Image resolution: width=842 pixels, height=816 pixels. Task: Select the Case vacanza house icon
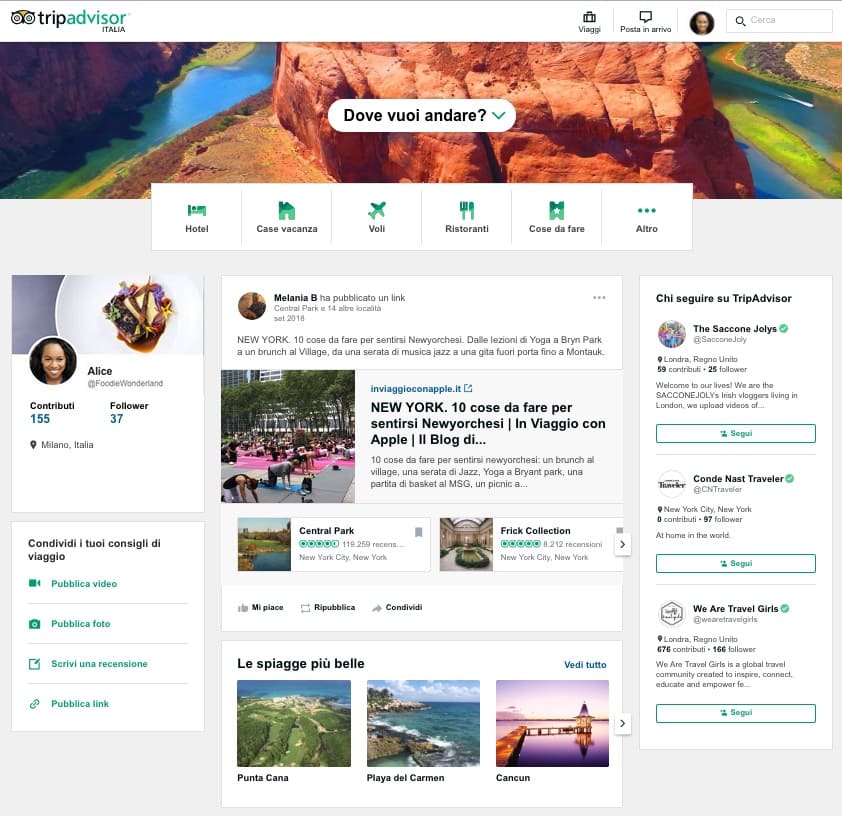287,210
